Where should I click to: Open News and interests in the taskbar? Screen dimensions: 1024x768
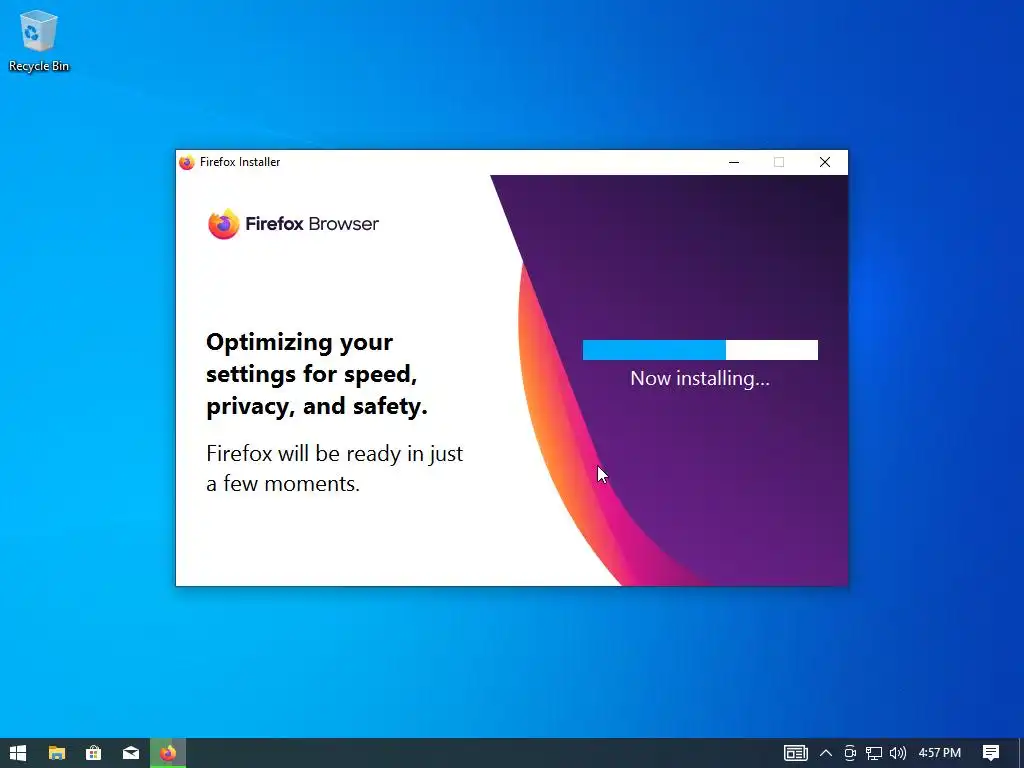coord(795,753)
